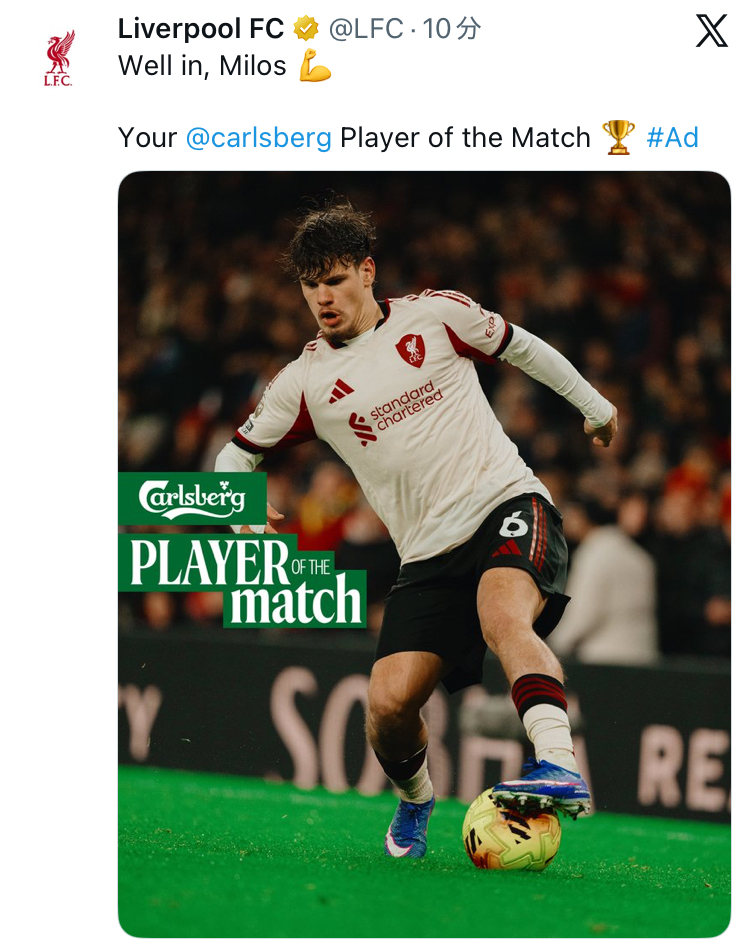Open the Liverpool FC display name
Image resolution: width=750 pixels, height=942 pixels.
pyautogui.click(x=201, y=30)
